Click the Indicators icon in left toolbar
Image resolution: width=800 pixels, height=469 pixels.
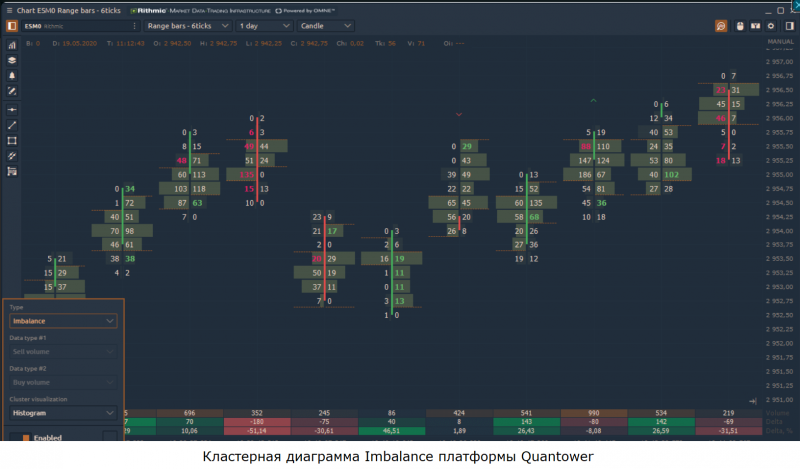click(x=12, y=46)
